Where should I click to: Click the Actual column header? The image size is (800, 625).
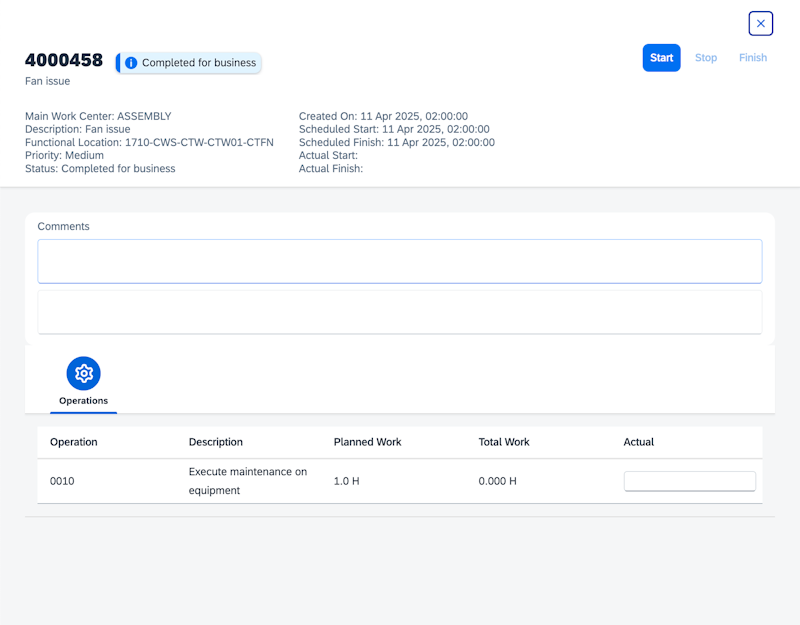(x=639, y=442)
